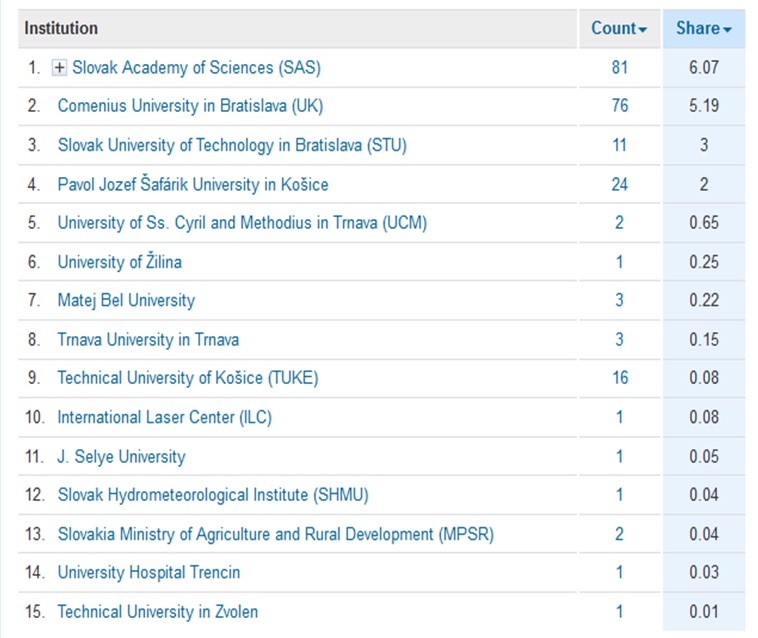Screen dimensions: 758x638
Task: Open University Hospital Trencin link
Action: pos(148,572)
